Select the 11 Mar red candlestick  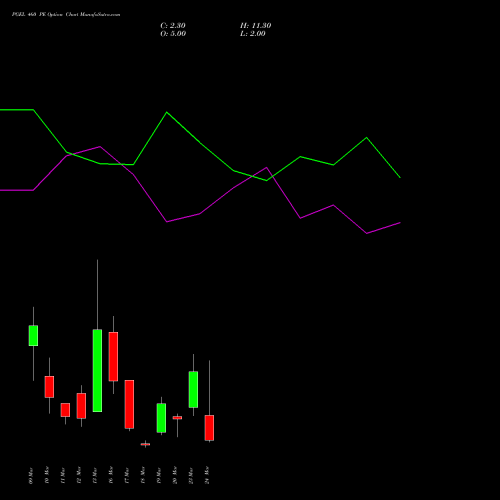tap(65, 410)
